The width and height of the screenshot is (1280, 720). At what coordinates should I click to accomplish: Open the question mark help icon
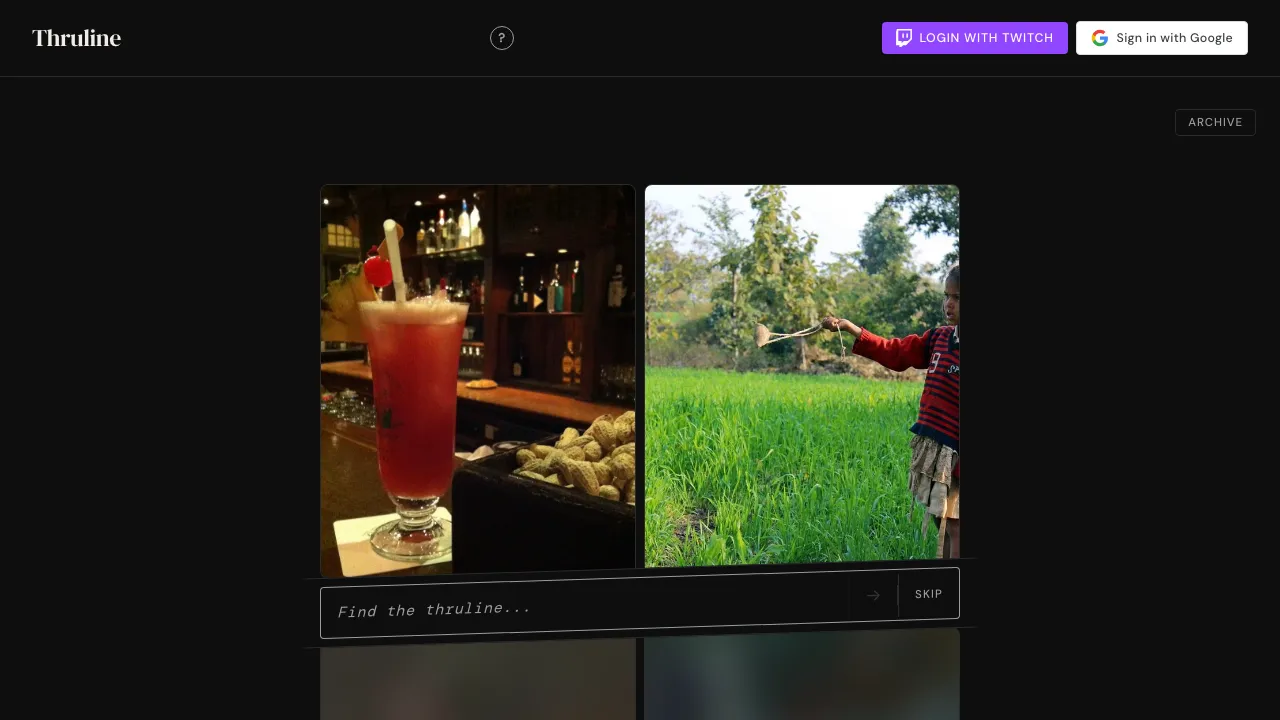(502, 38)
